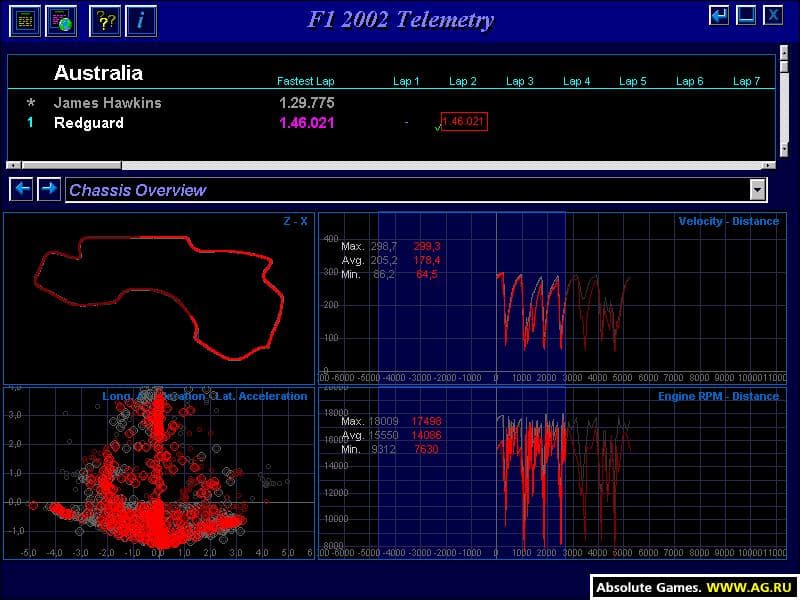This screenshot has height=600, width=800.
Task: Select driver Redguard row
Action: pyautogui.click(x=391, y=122)
